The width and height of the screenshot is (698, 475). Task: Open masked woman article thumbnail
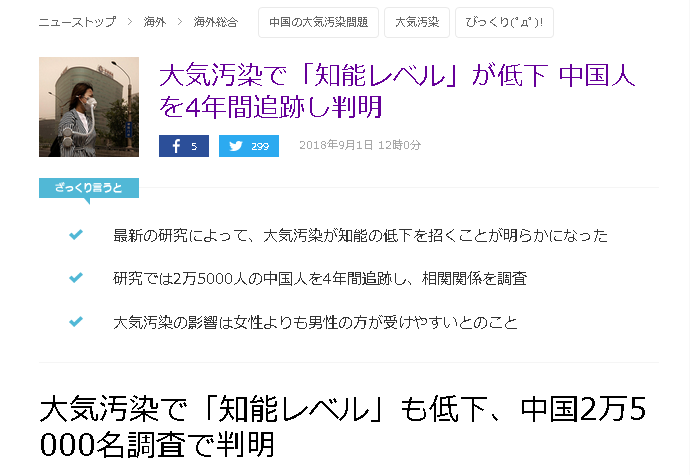pos(89,107)
